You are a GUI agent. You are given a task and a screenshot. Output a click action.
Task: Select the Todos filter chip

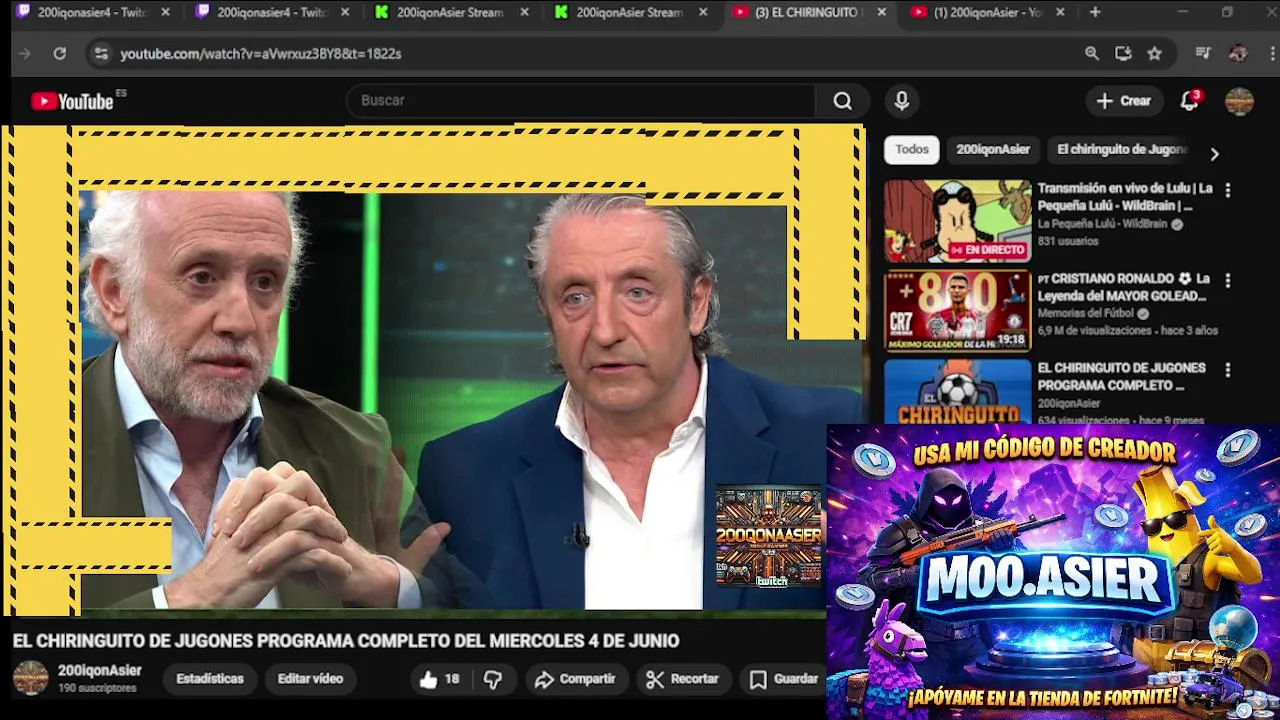pos(912,150)
